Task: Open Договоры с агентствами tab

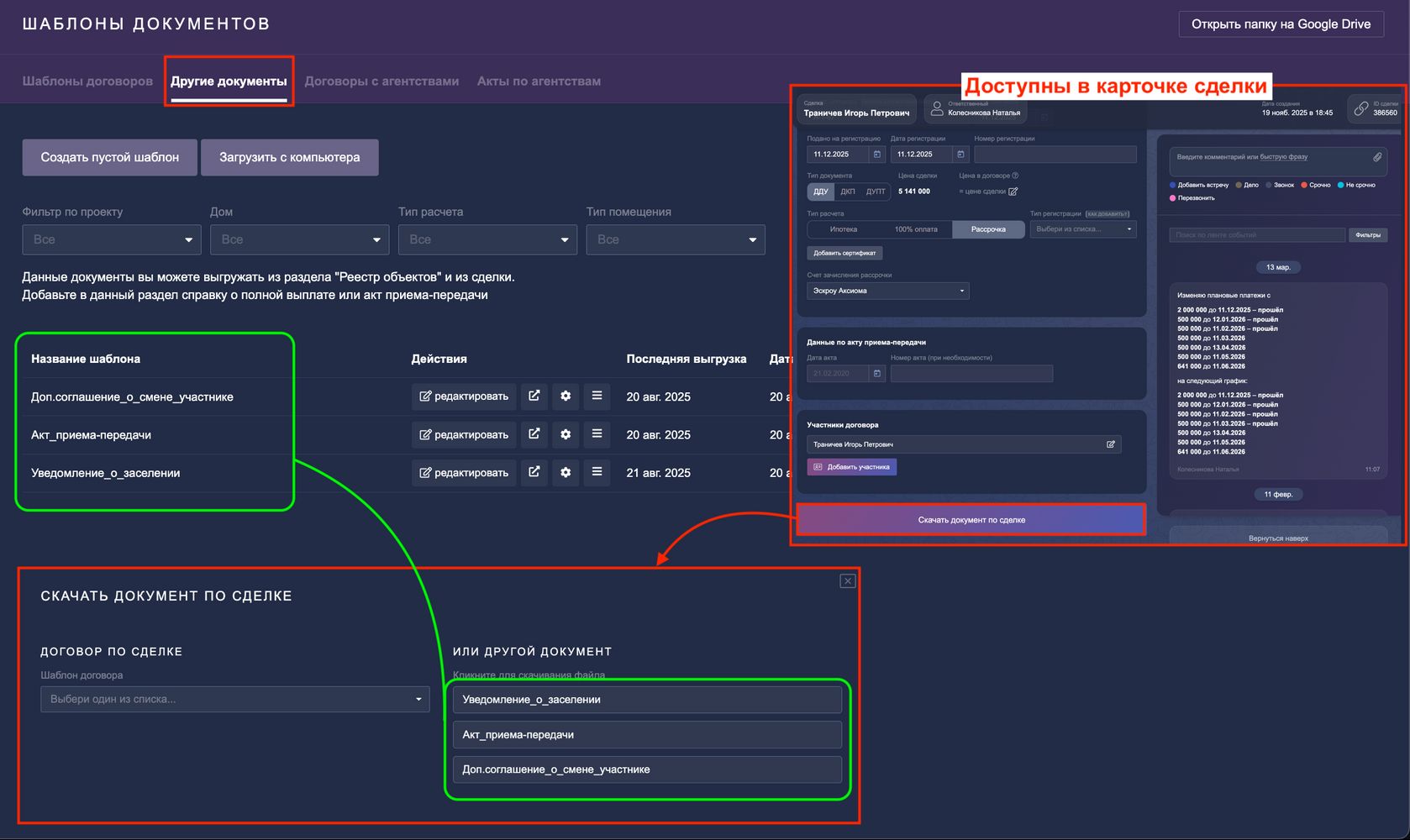Action: click(x=381, y=81)
